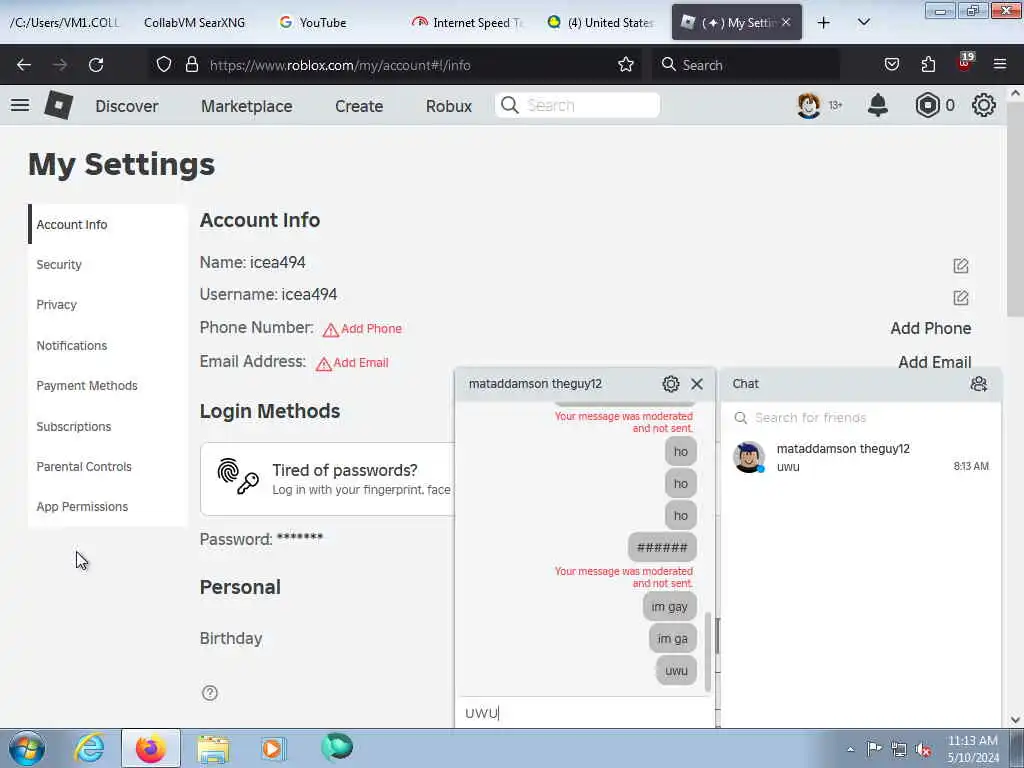Select the Notifications settings section
Screen dimensions: 1024x768
[x=108, y=345]
